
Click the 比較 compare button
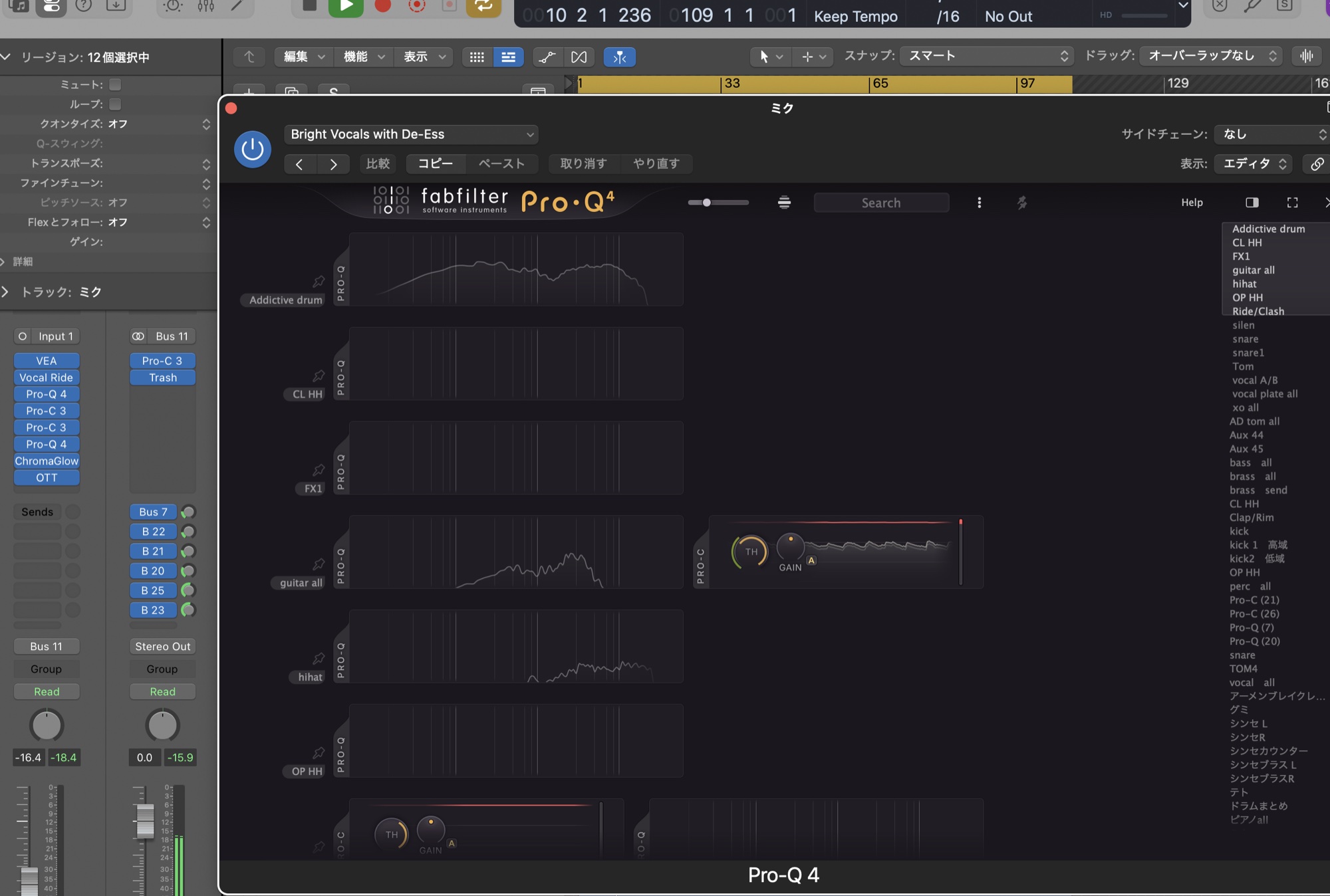[x=378, y=164]
